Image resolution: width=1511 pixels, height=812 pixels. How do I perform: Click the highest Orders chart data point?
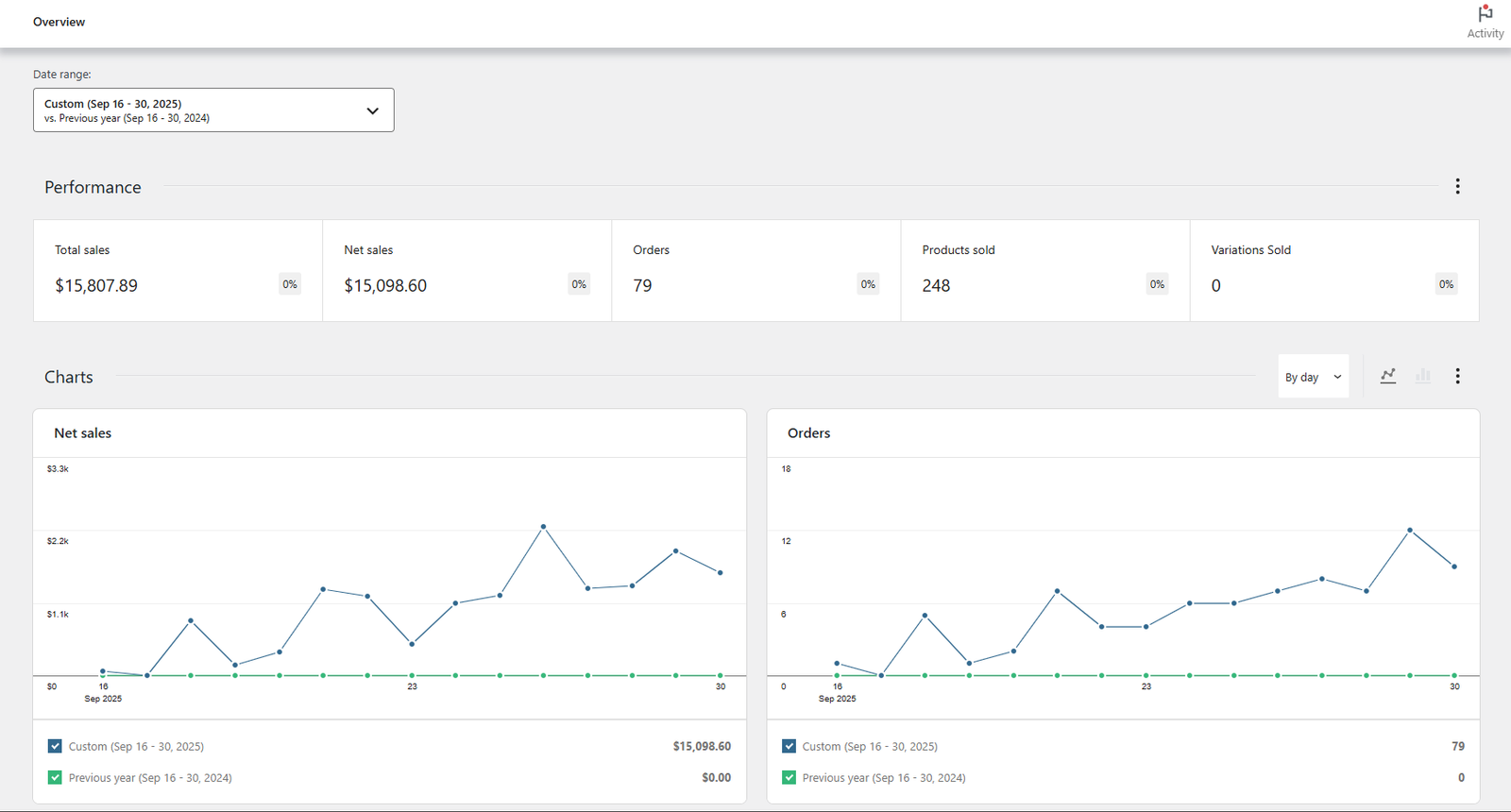click(1410, 530)
